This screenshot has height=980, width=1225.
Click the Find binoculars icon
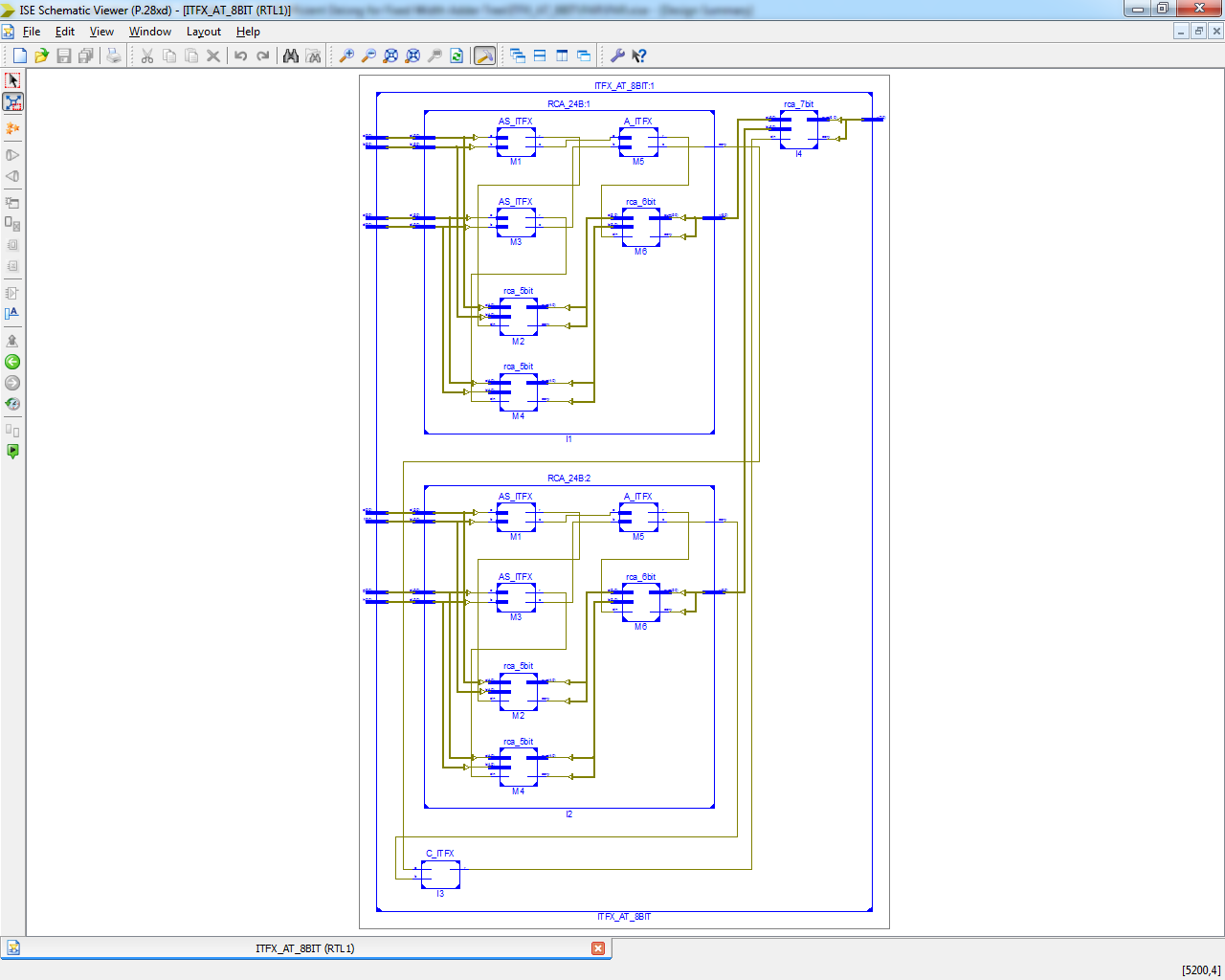291,56
